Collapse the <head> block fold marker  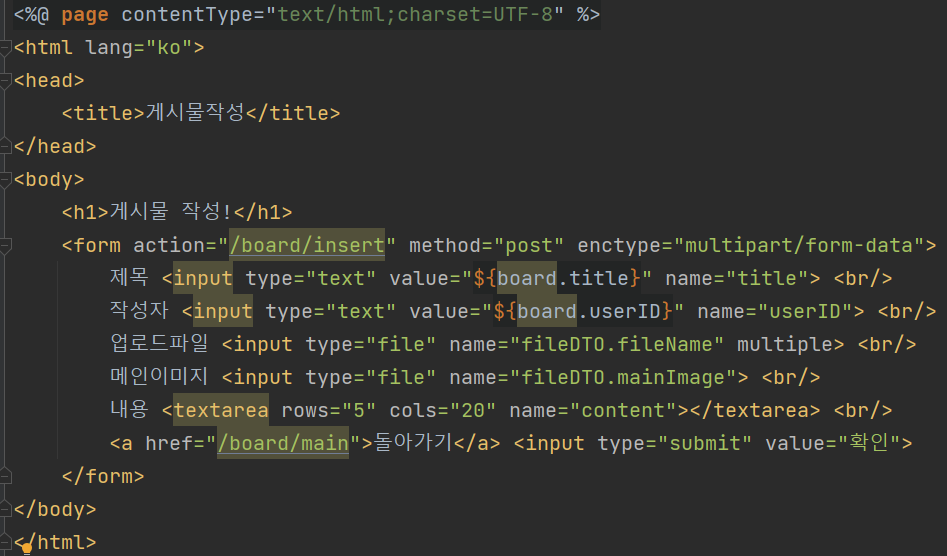click(x=5, y=81)
